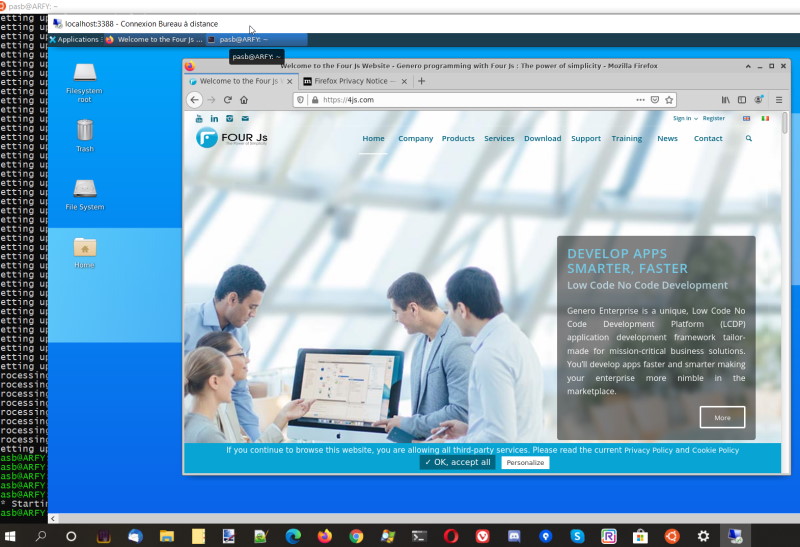The height and width of the screenshot is (547, 800).
Task: Switch site language to Italian flag
Action: click(765, 118)
